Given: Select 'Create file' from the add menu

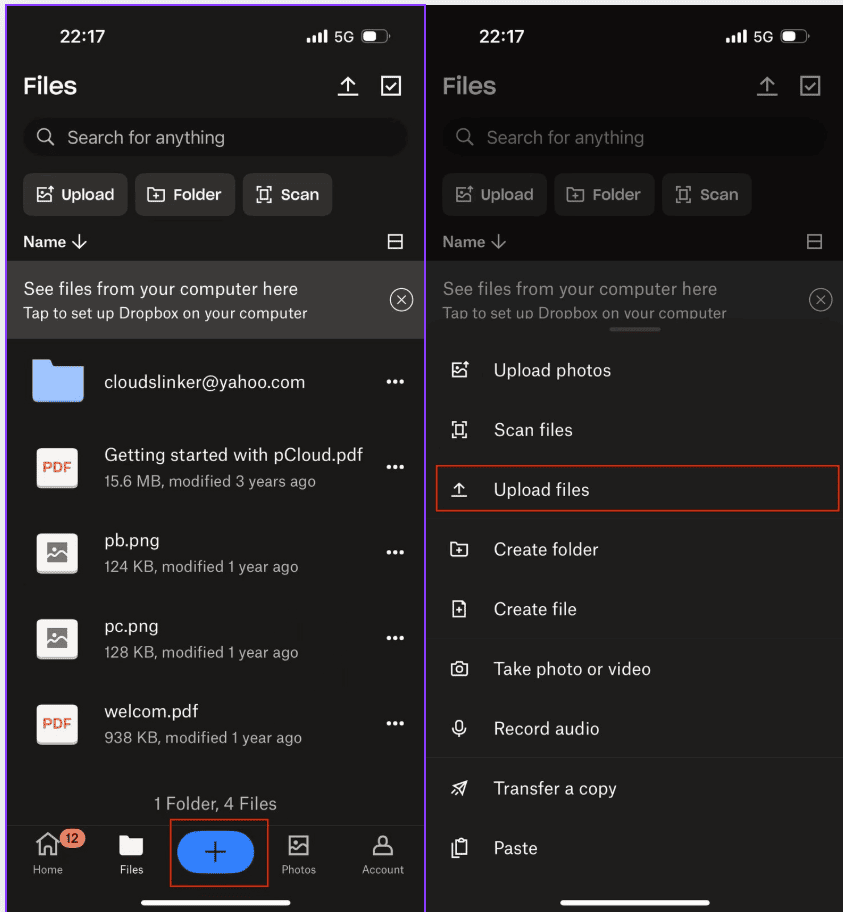Looking at the screenshot, I should tap(635, 609).
